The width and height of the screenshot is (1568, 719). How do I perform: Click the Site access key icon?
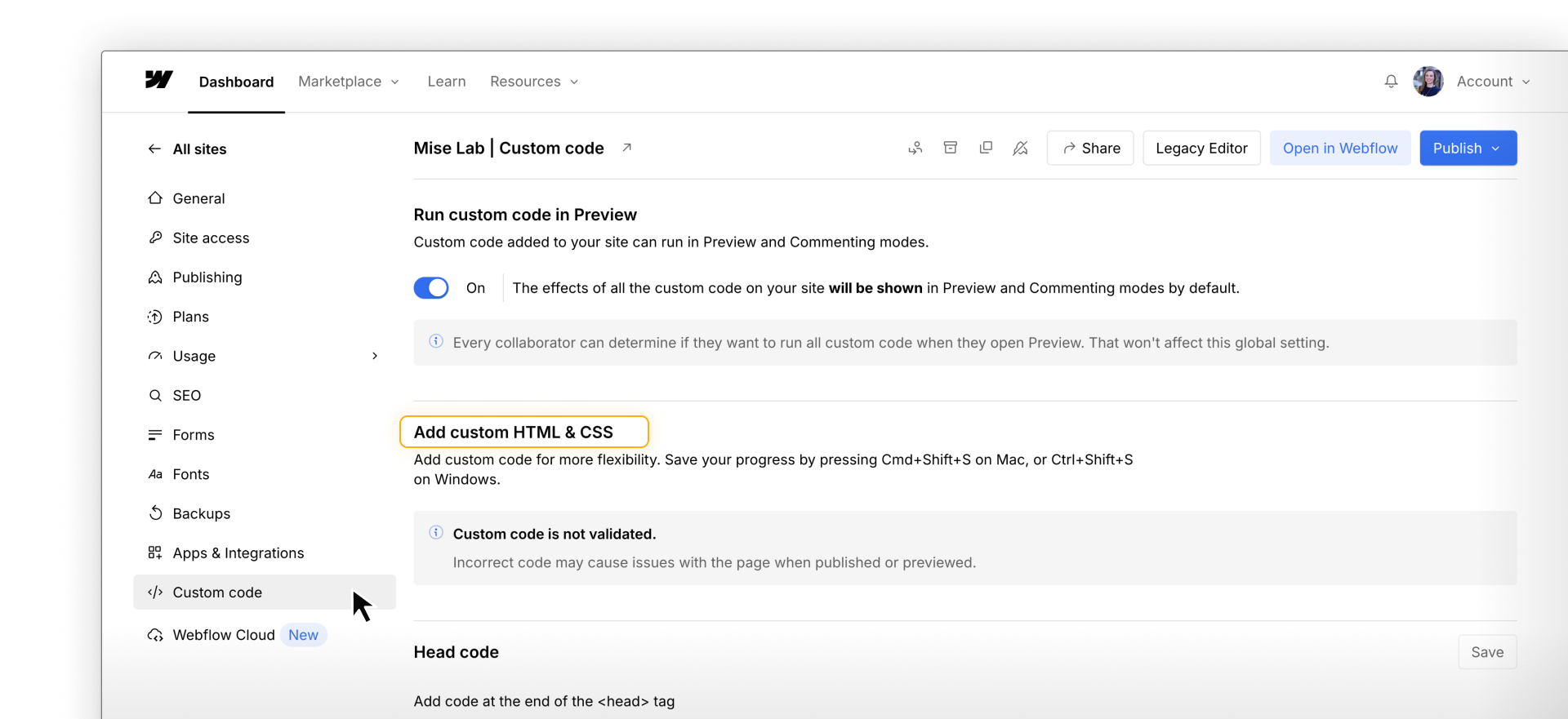click(x=155, y=237)
